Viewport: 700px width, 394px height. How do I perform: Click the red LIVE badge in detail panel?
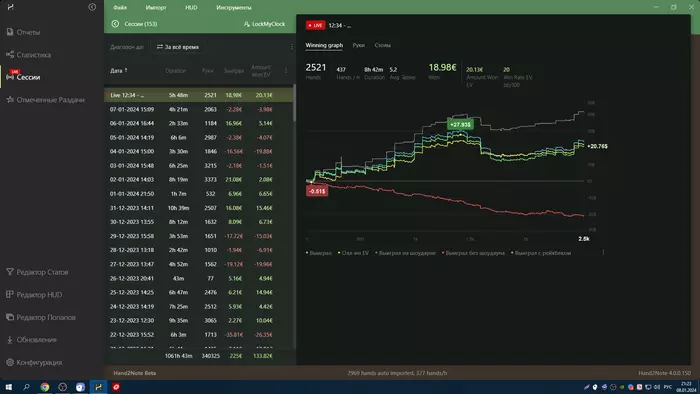coord(315,25)
